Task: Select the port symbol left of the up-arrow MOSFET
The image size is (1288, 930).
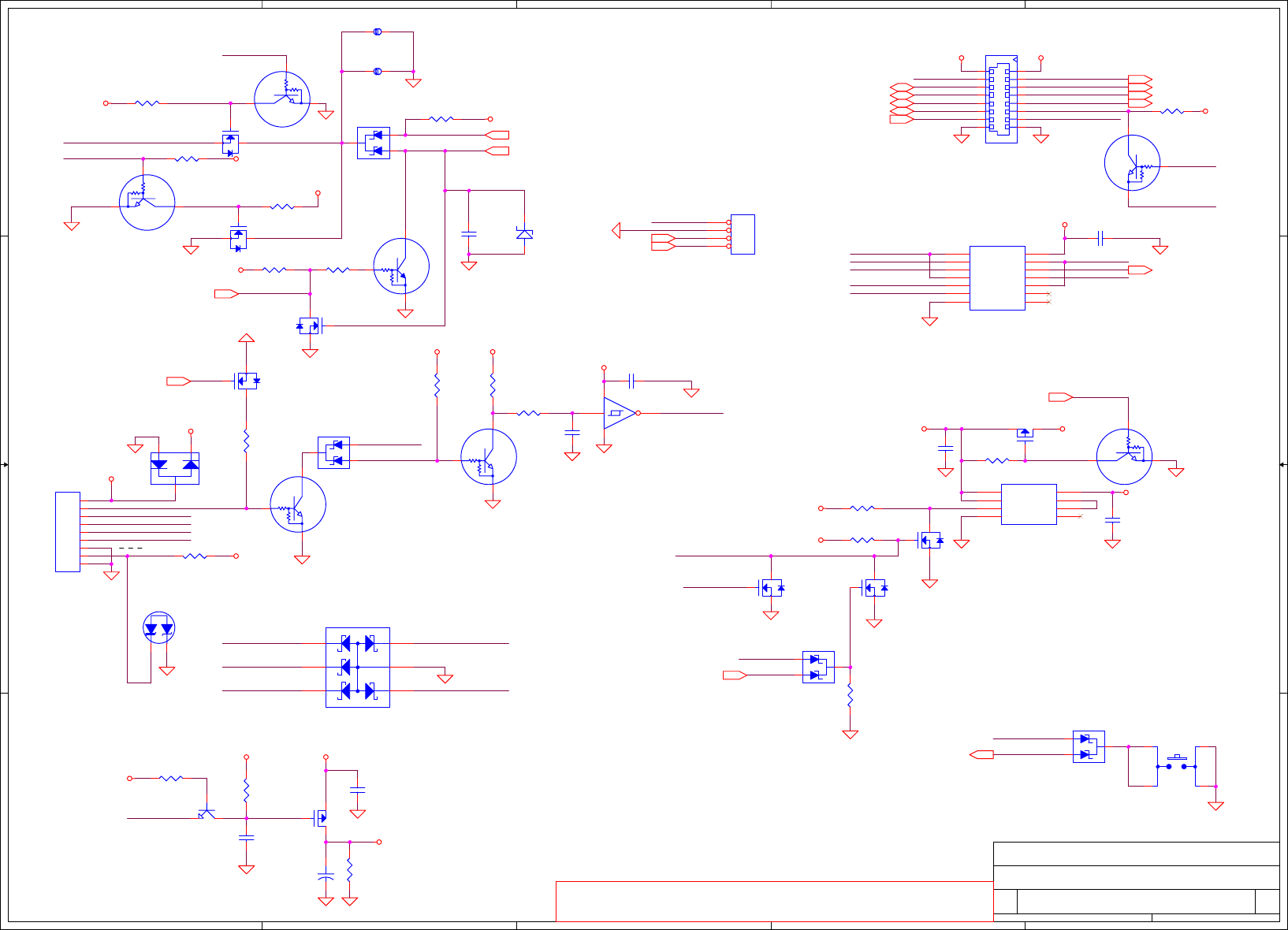Action: click(179, 381)
